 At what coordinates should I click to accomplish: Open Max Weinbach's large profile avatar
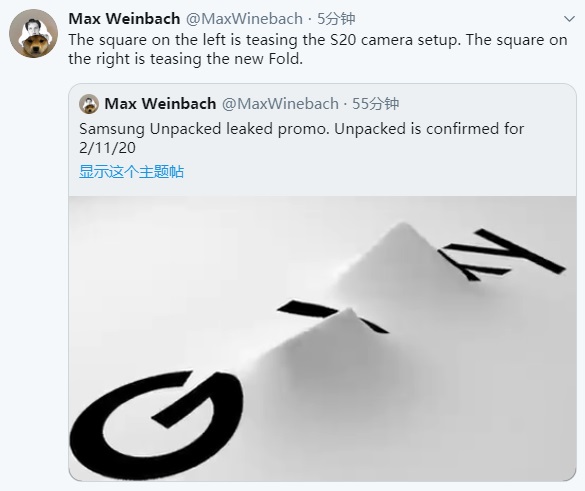(34, 34)
